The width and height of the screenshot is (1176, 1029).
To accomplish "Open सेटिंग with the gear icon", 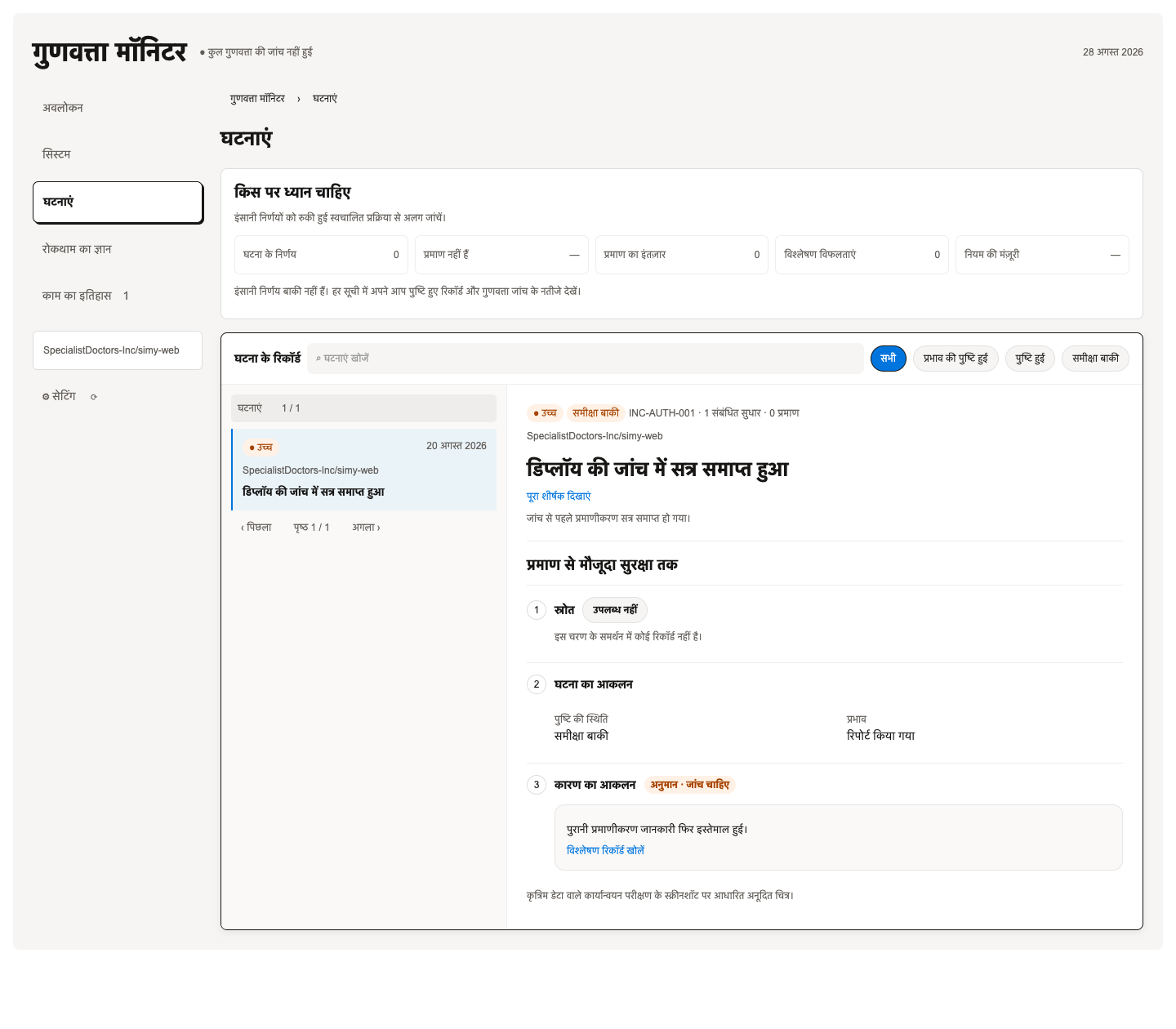I will coord(59,397).
